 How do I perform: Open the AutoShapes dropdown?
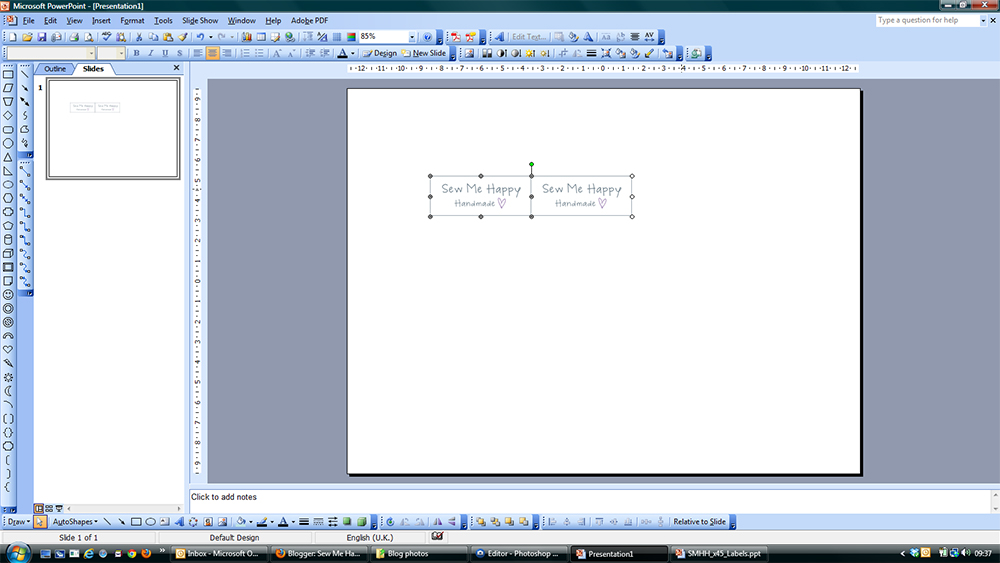75,522
